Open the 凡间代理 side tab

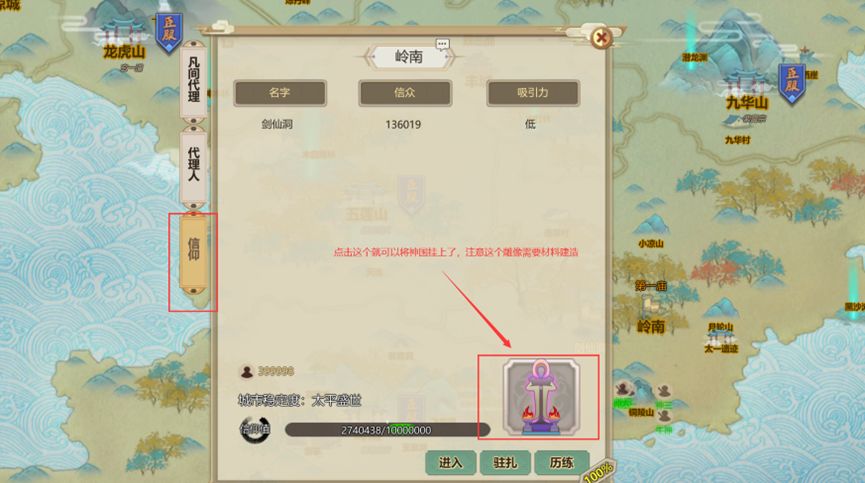193,80
